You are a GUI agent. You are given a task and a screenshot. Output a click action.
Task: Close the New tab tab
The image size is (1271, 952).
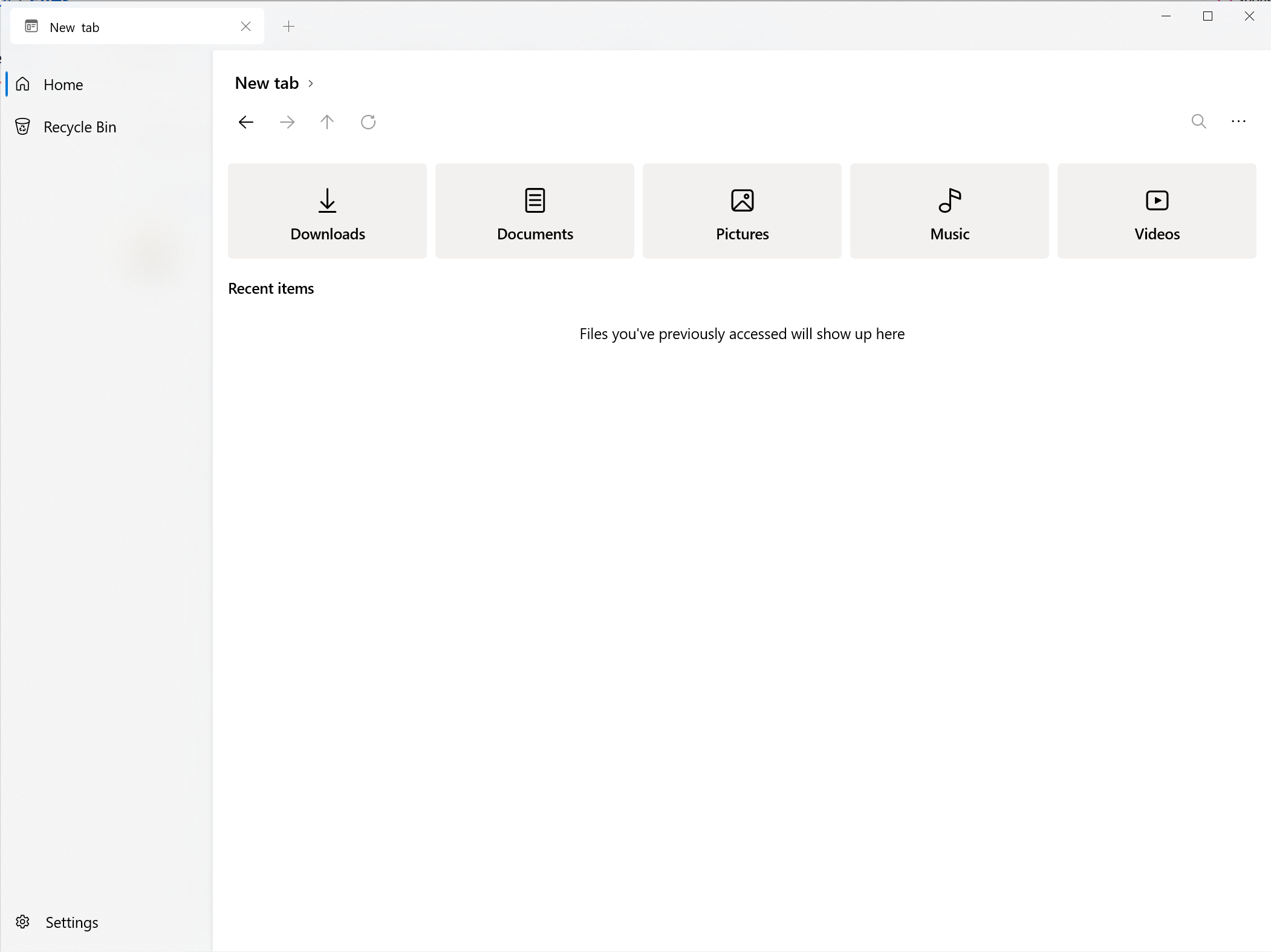245,27
